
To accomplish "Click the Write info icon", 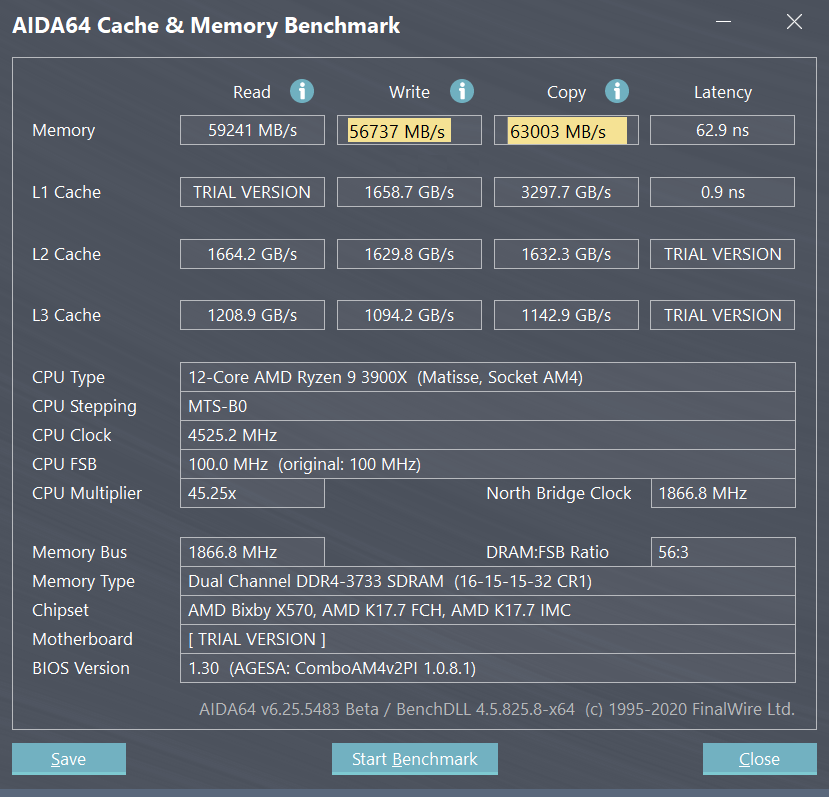I will pos(462,91).
